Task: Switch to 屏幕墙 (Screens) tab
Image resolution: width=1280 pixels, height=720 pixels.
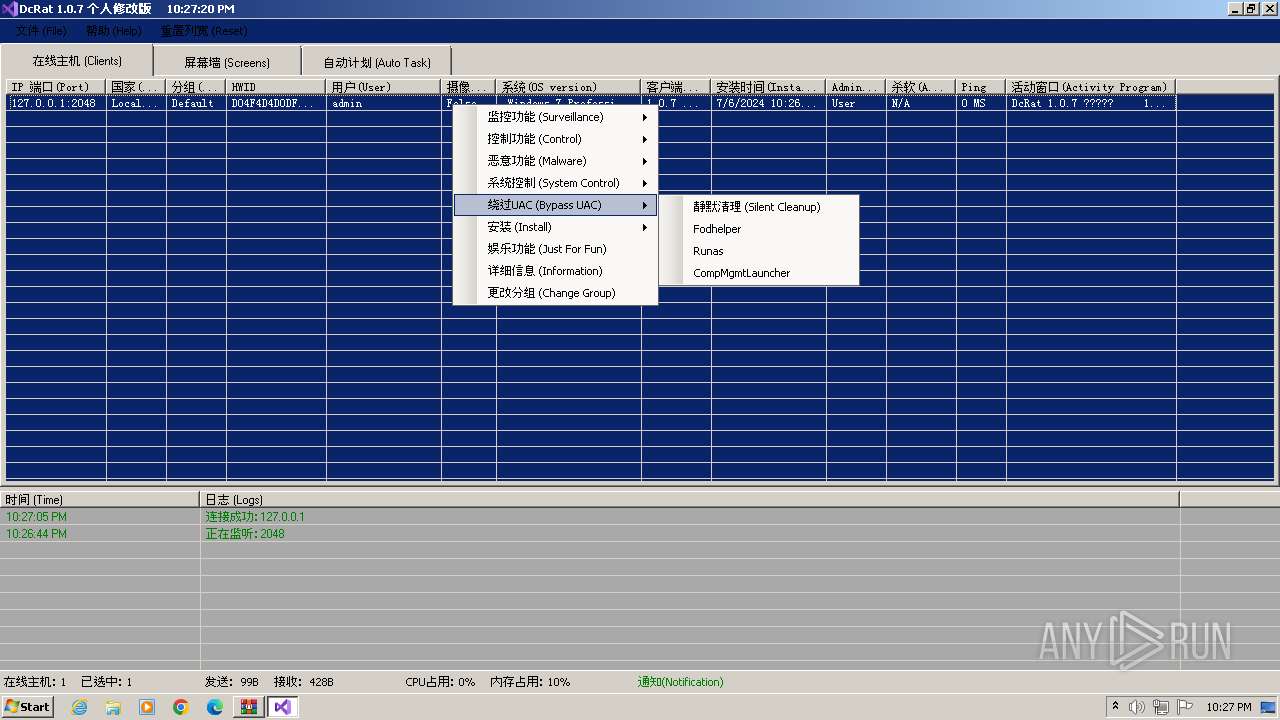Action: pos(227,62)
